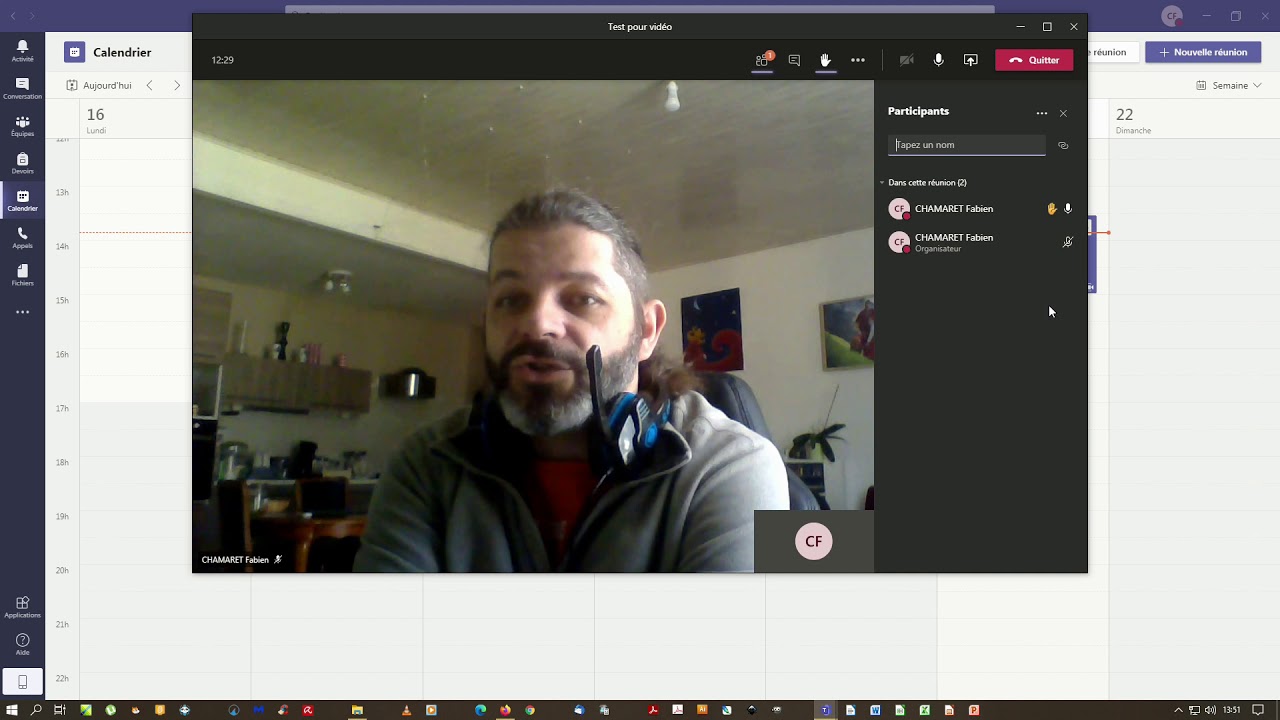The image size is (1280, 720).
Task: Go to Équipes in the sidebar
Action: (x=22, y=126)
